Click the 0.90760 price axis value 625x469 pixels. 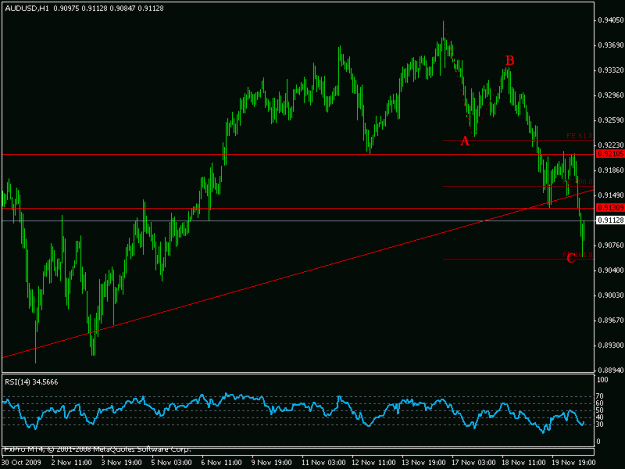click(x=611, y=245)
